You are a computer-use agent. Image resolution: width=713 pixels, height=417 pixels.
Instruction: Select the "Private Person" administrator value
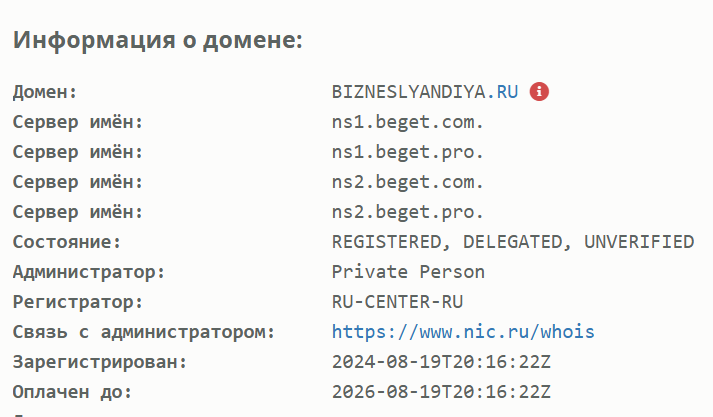click(x=408, y=271)
